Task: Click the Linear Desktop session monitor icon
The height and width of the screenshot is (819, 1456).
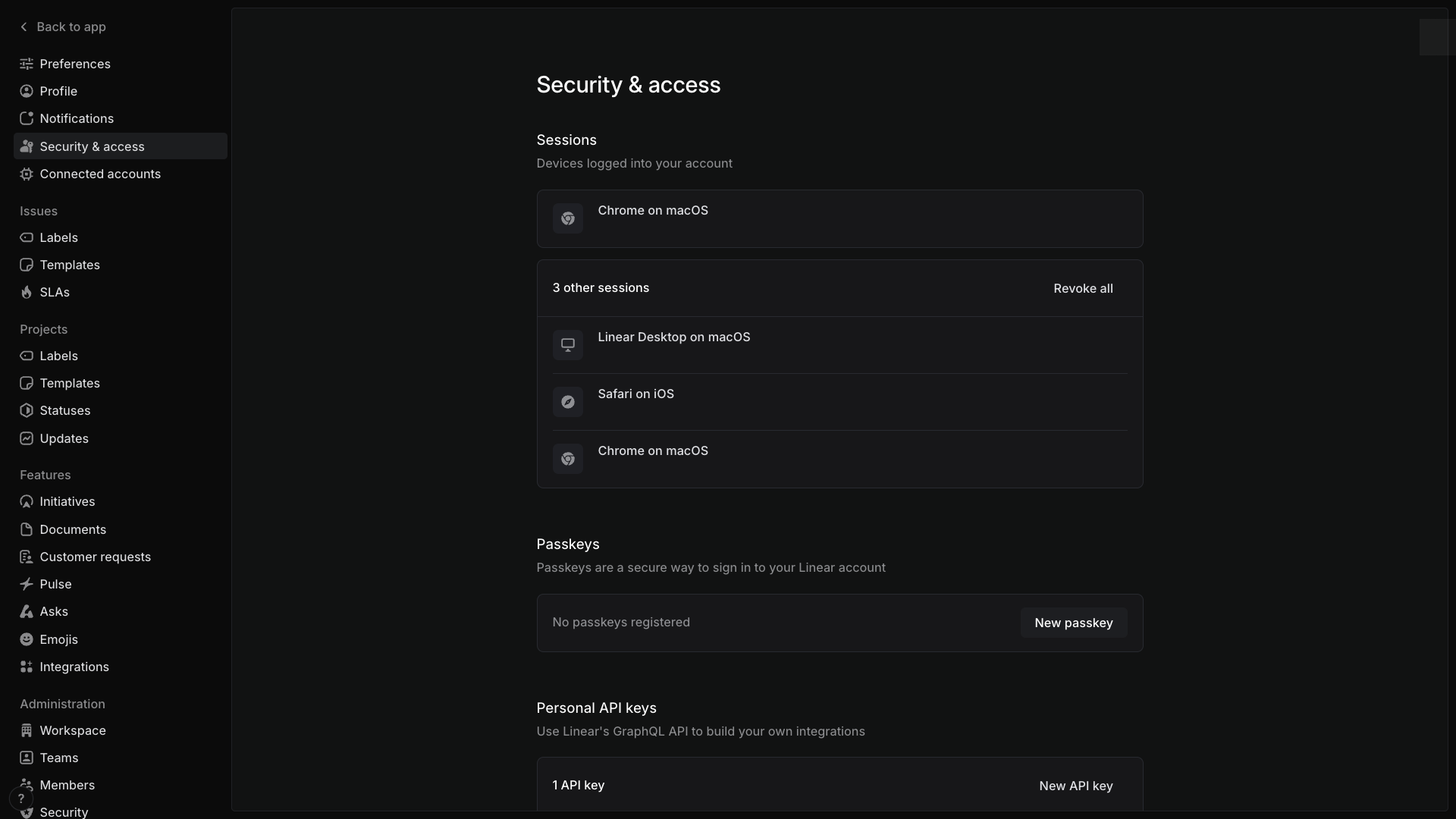Action: [x=567, y=345]
